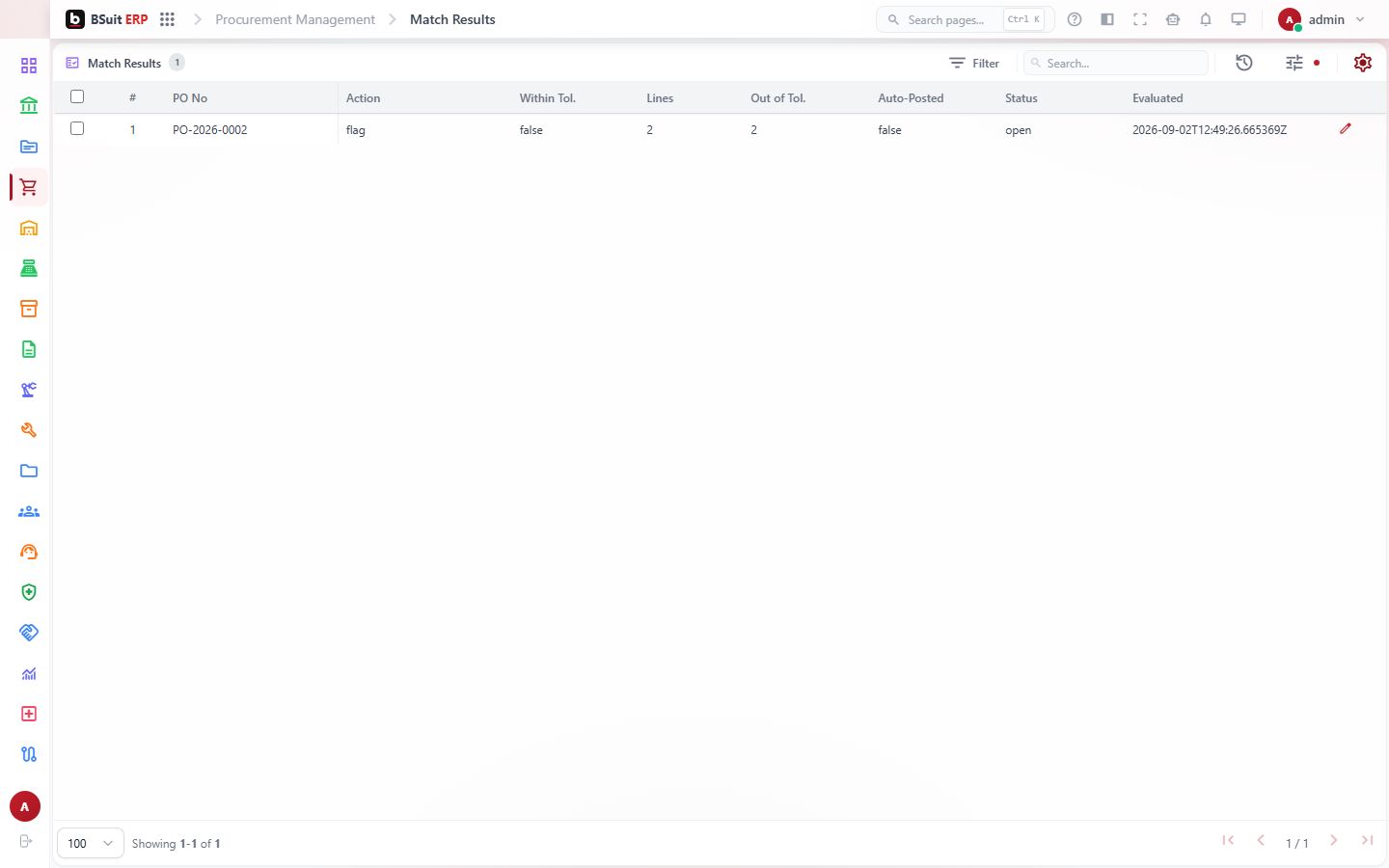
Task: Click the shopping cart procurement icon
Action: click(x=29, y=187)
